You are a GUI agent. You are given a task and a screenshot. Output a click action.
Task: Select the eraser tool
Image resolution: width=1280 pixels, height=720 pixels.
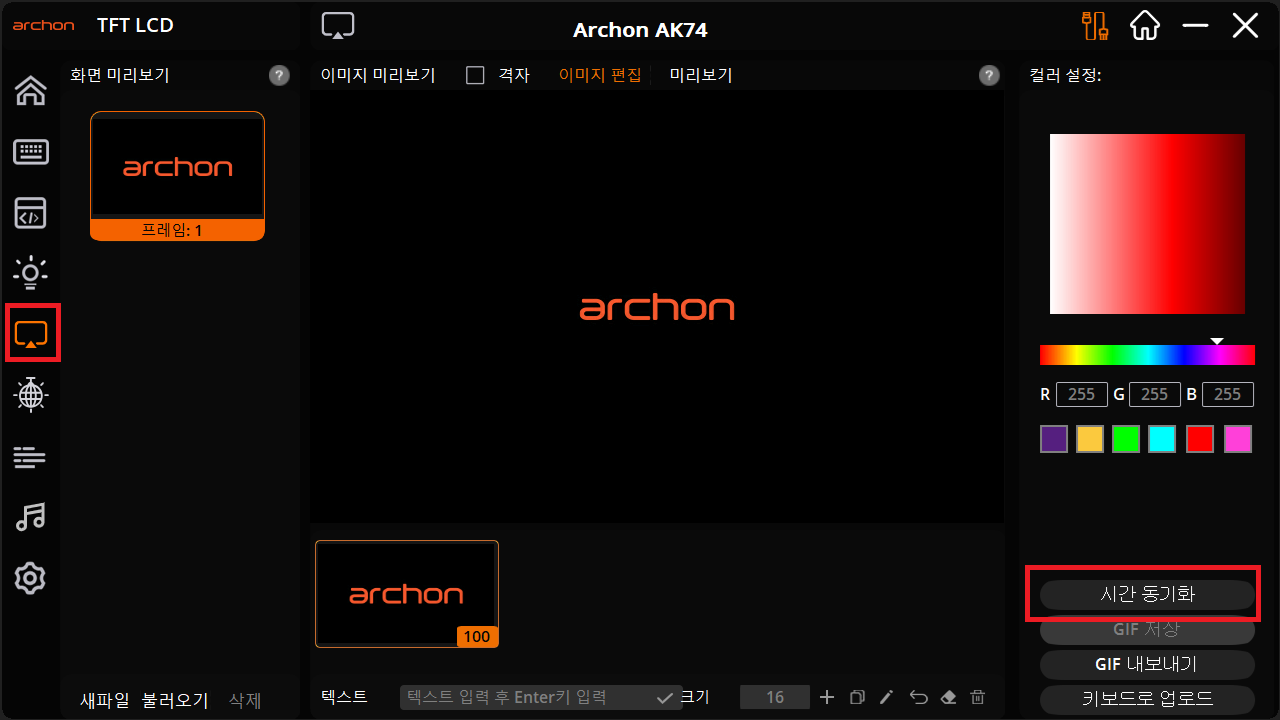click(x=949, y=697)
